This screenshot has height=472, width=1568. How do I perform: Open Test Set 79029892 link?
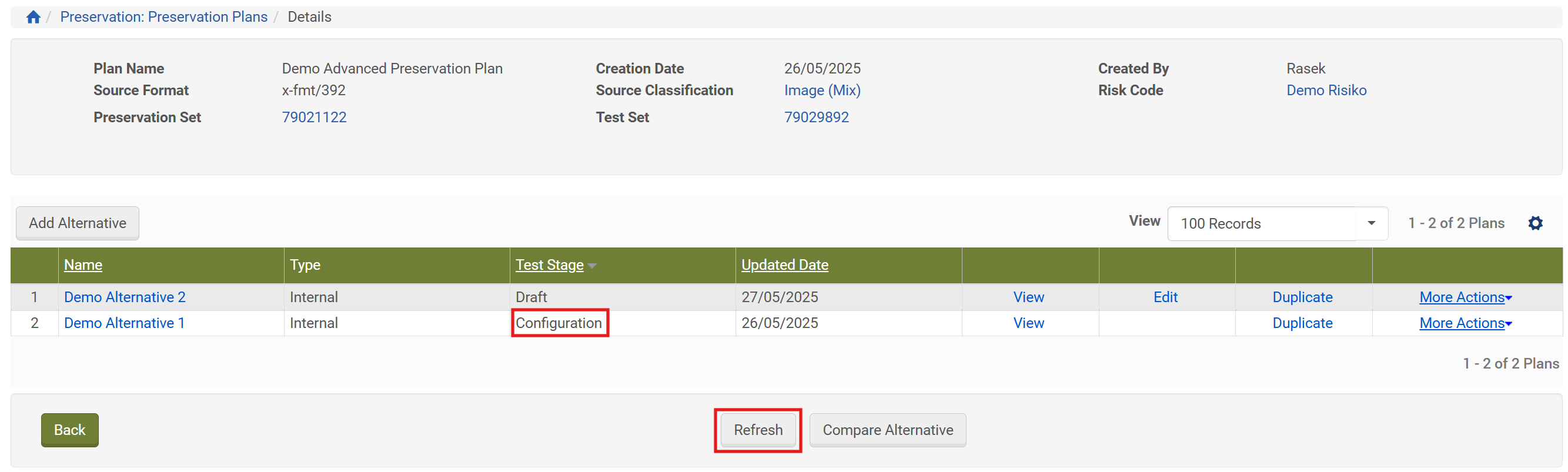coord(815,118)
